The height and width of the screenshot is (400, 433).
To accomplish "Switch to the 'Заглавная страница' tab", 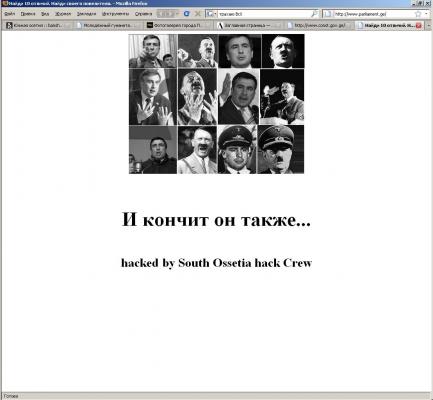I will pos(249,25).
